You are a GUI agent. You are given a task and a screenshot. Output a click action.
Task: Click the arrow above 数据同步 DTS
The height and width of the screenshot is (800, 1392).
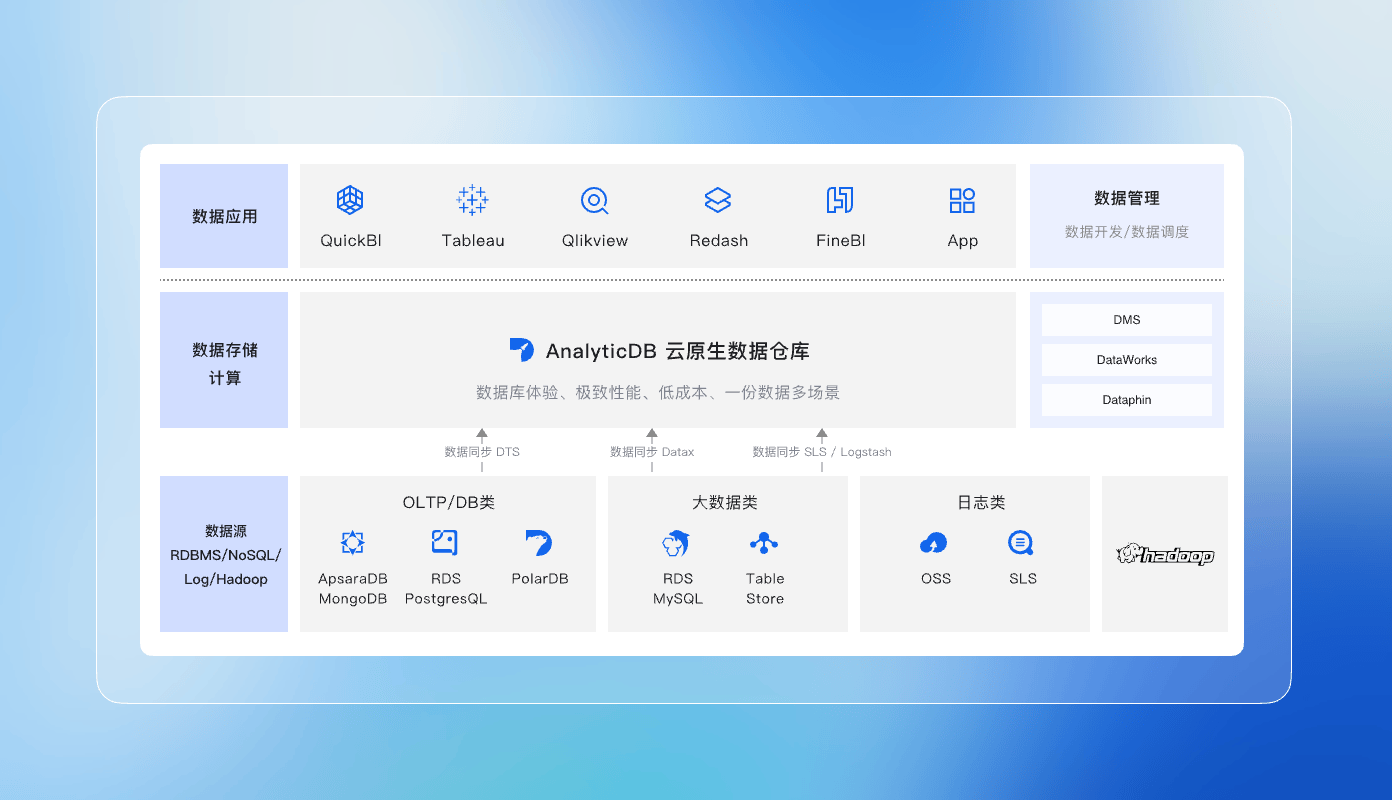click(482, 435)
